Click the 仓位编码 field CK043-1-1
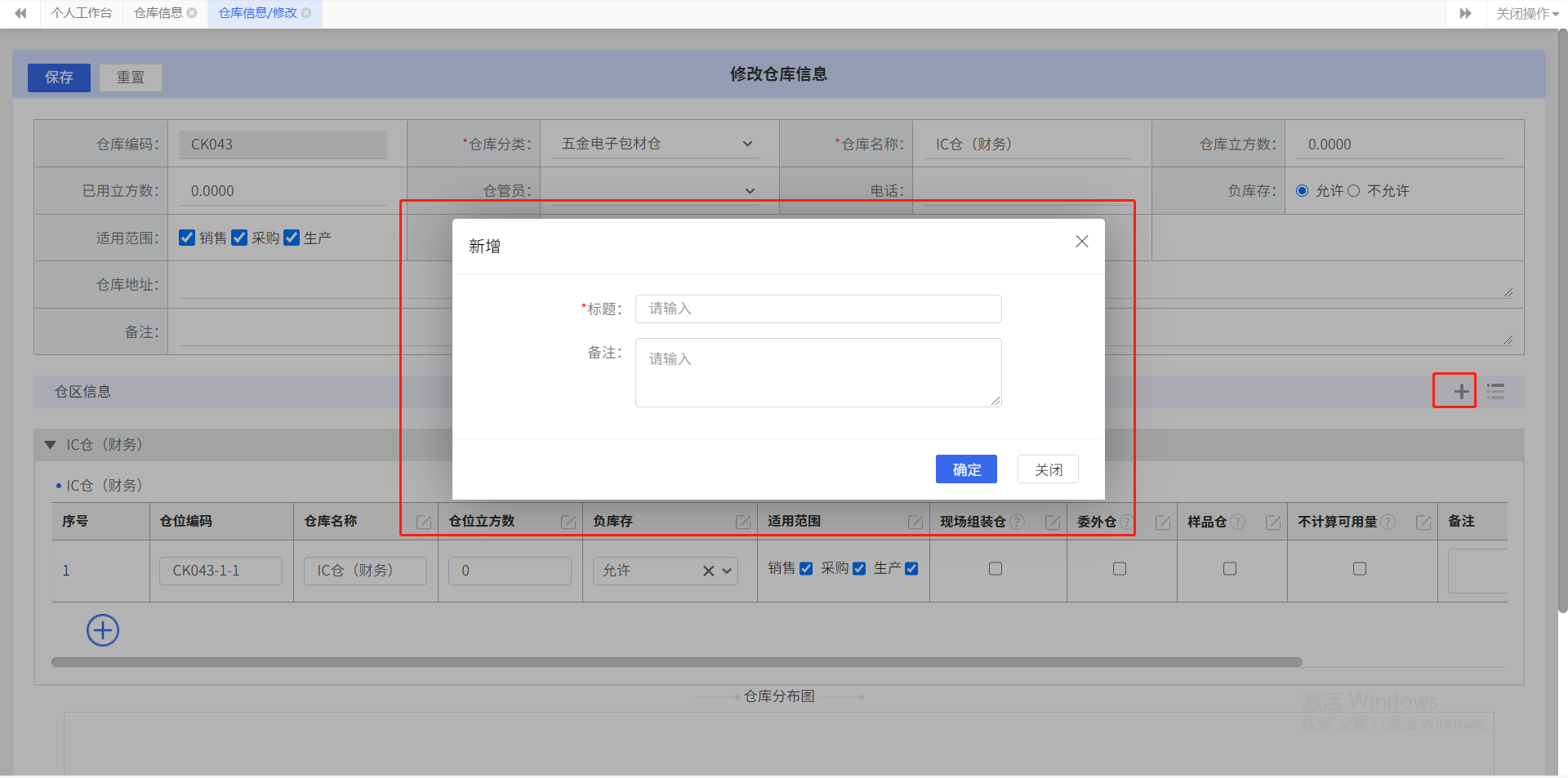 tap(220, 571)
